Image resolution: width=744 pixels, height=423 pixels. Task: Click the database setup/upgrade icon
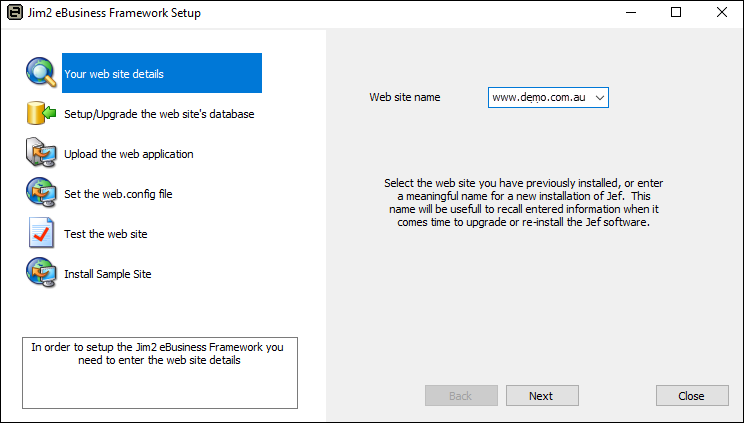pos(41,113)
